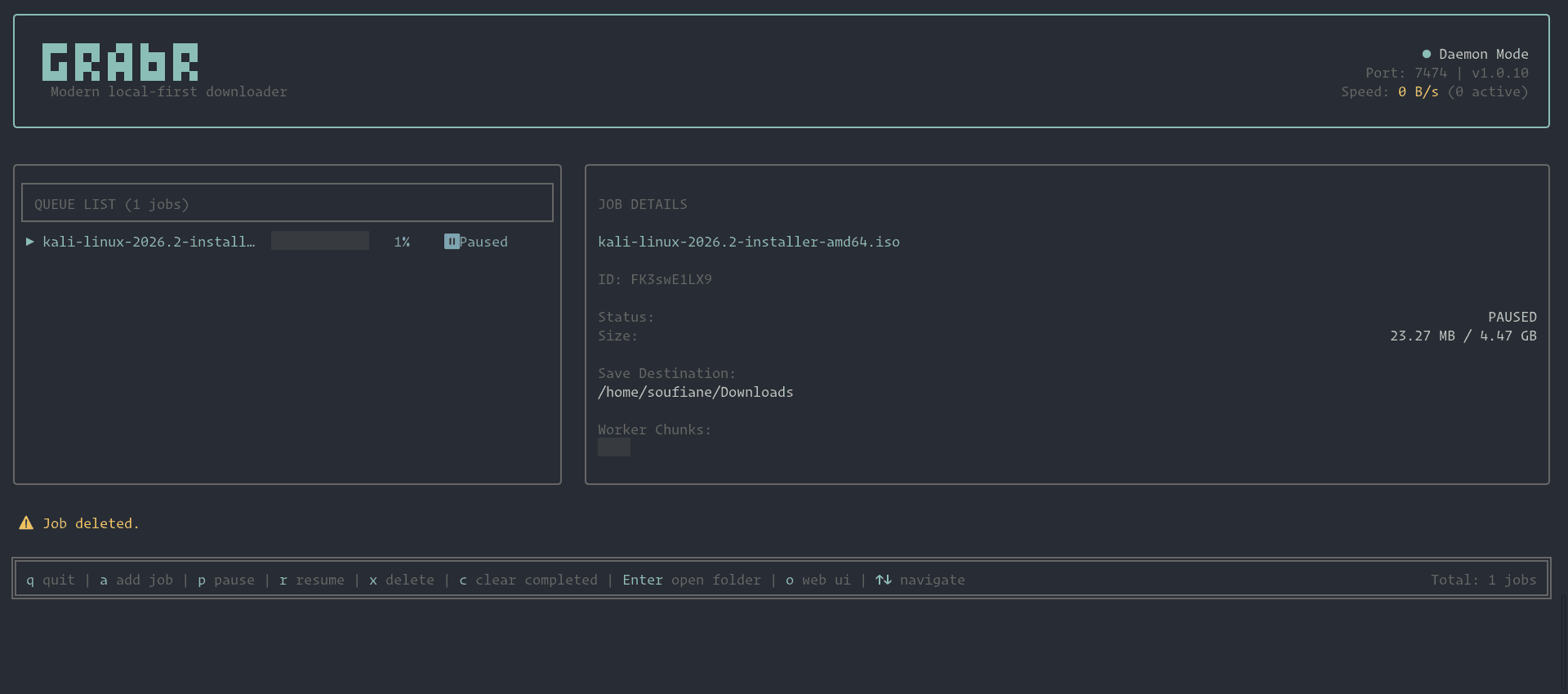Click the JOB DETAILS heading

point(643,204)
